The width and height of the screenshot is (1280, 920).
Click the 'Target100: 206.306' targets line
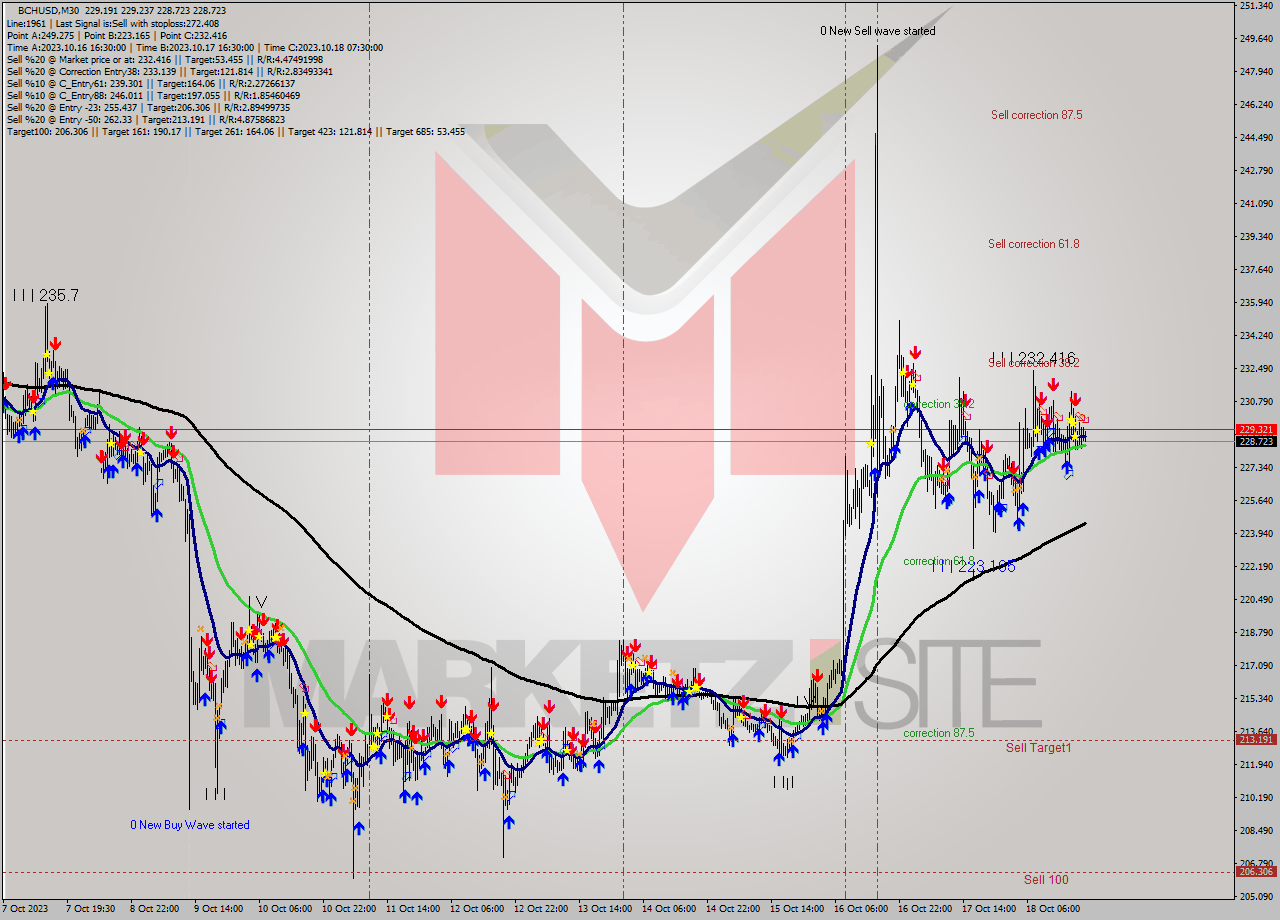(235, 131)
